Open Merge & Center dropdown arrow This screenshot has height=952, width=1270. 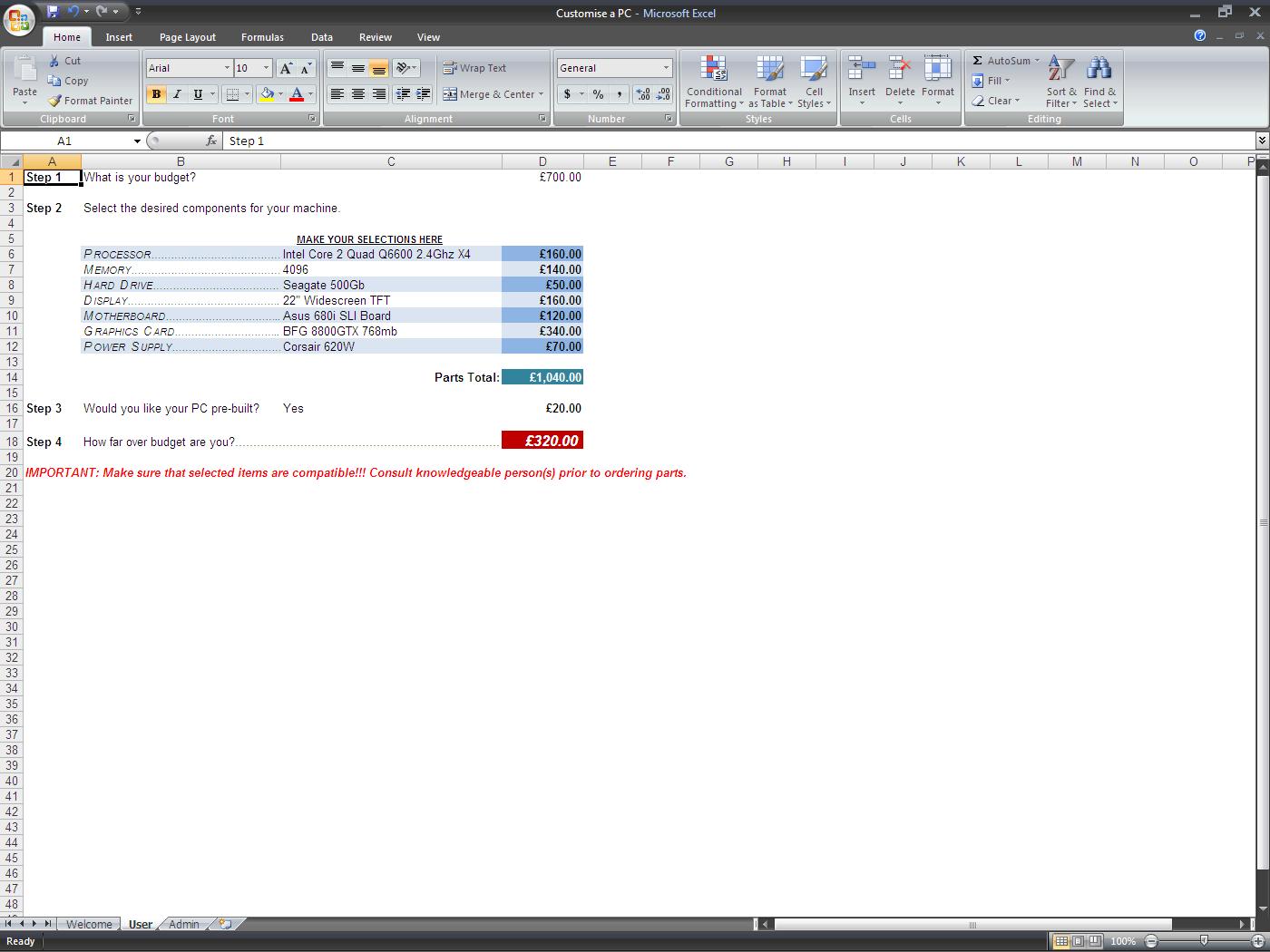541,94
